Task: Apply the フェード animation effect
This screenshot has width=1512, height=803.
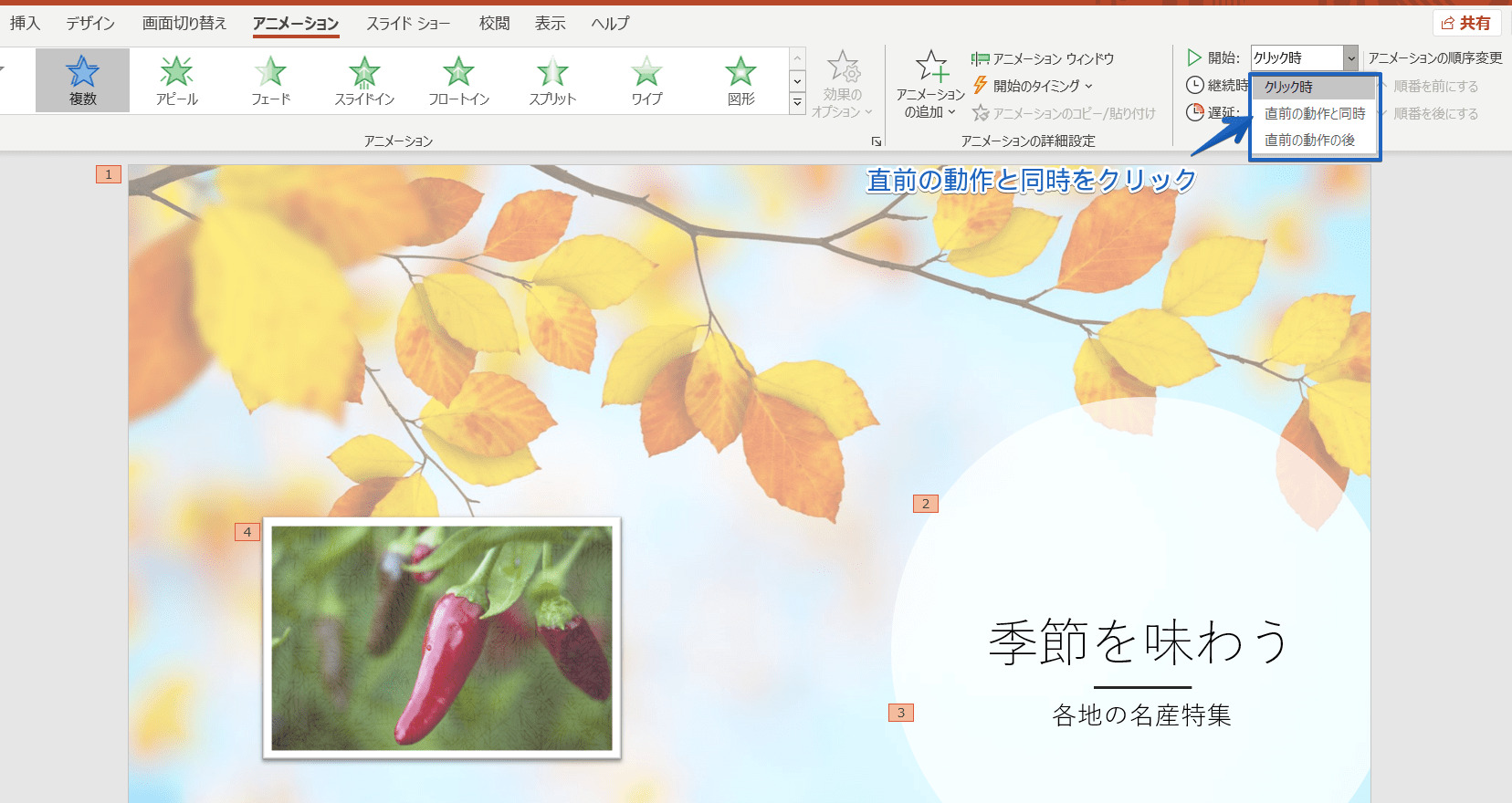Action: click(x=270, y=80)
